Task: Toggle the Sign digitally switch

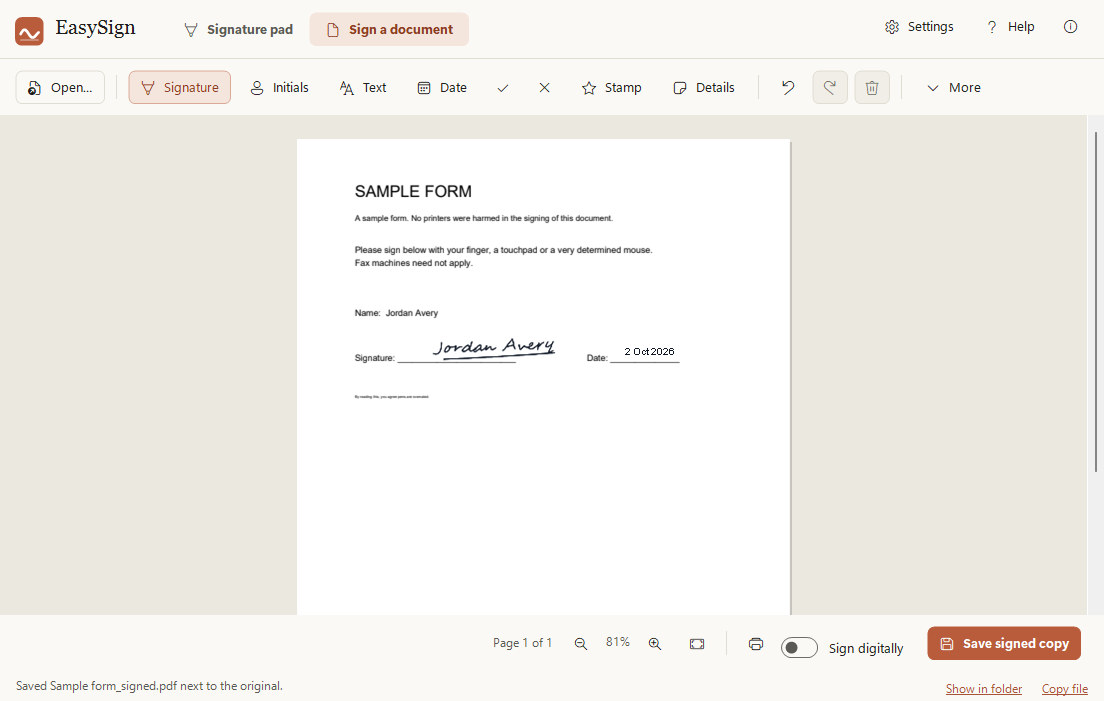Action: click(x=799, y=648)
